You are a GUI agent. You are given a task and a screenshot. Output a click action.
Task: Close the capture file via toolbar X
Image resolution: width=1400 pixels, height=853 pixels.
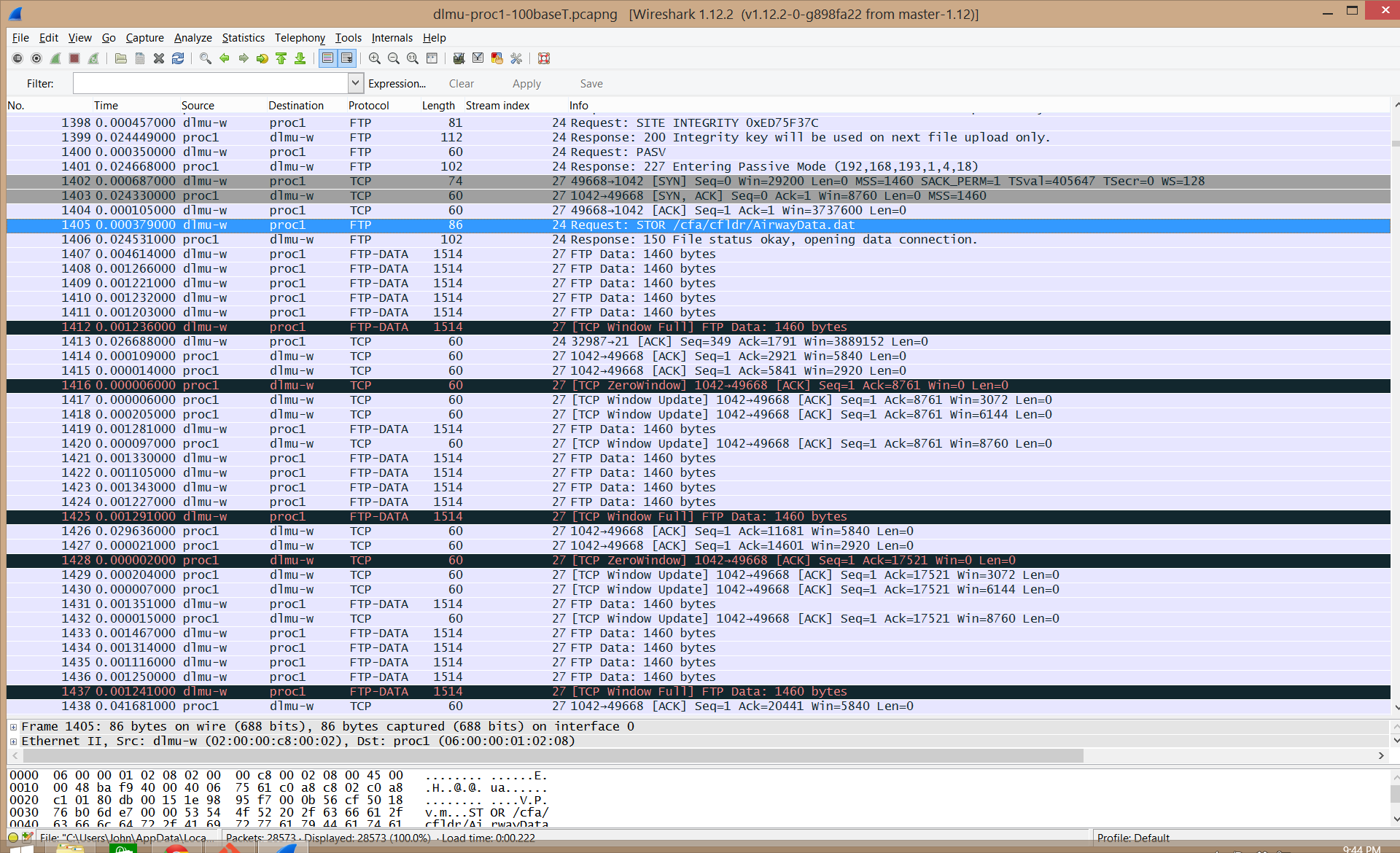159,58
